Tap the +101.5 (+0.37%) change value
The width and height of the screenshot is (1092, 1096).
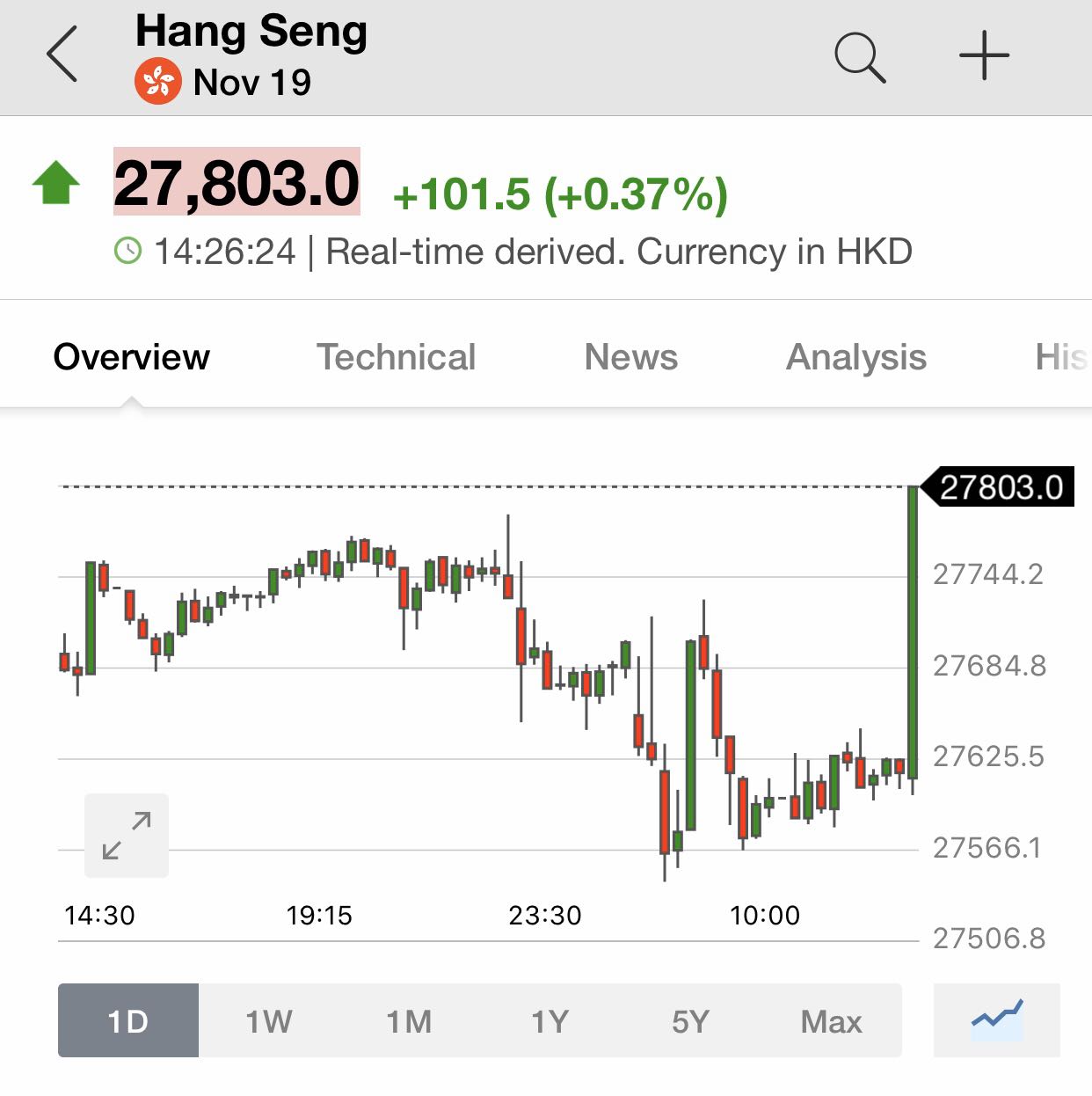[560, 194]
